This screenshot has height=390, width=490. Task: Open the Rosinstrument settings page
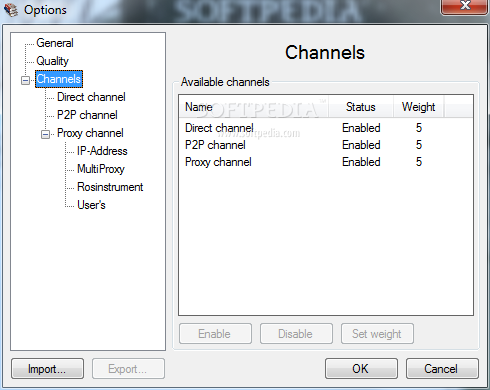pos(110,187)
